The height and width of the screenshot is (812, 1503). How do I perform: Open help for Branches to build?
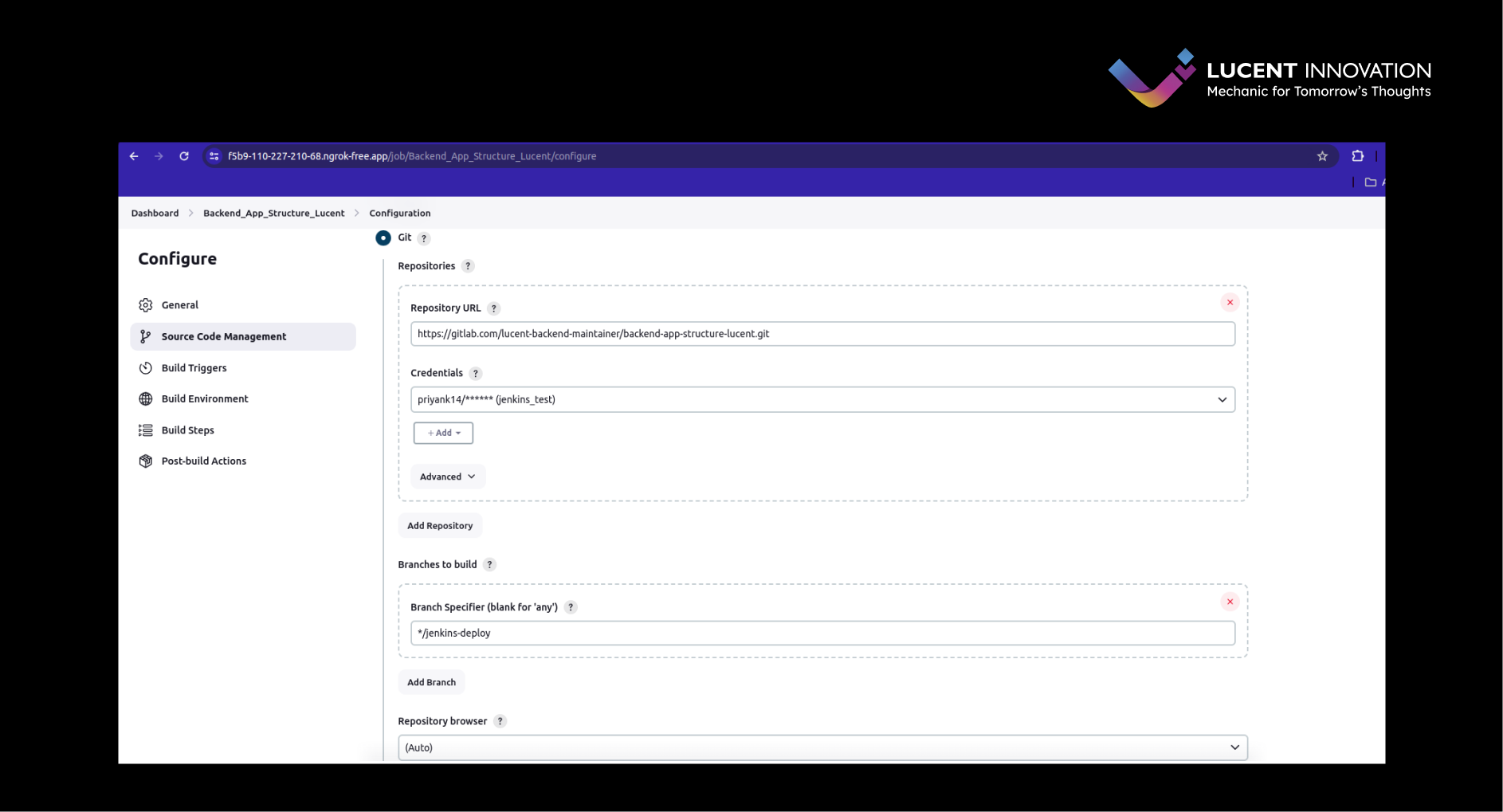click(489, 565)
